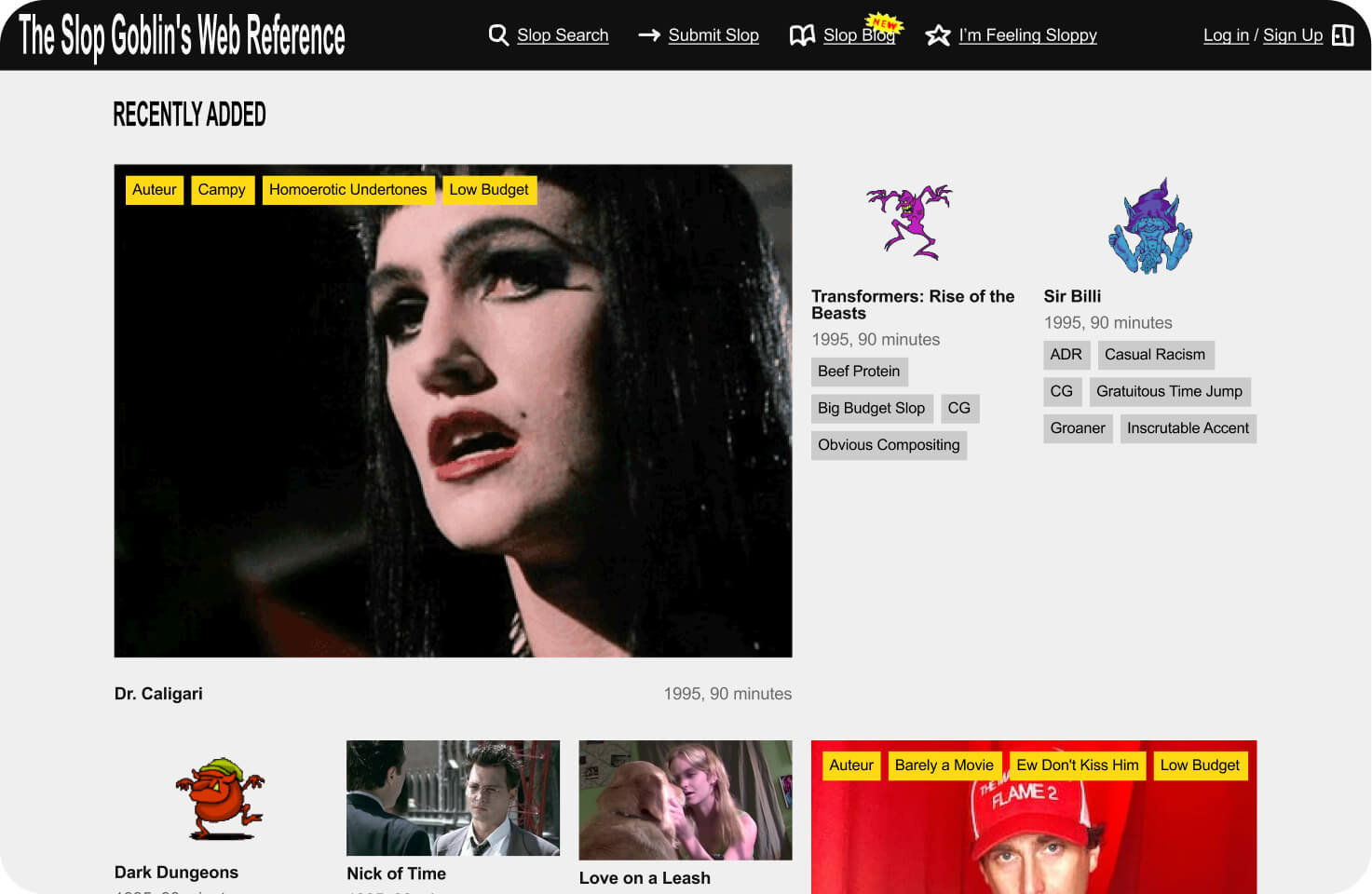The width and height of the screenshot is (1372, 894).
Task: Click the Ew Don't Kiss Him tag
Action: click(1077, 765)
